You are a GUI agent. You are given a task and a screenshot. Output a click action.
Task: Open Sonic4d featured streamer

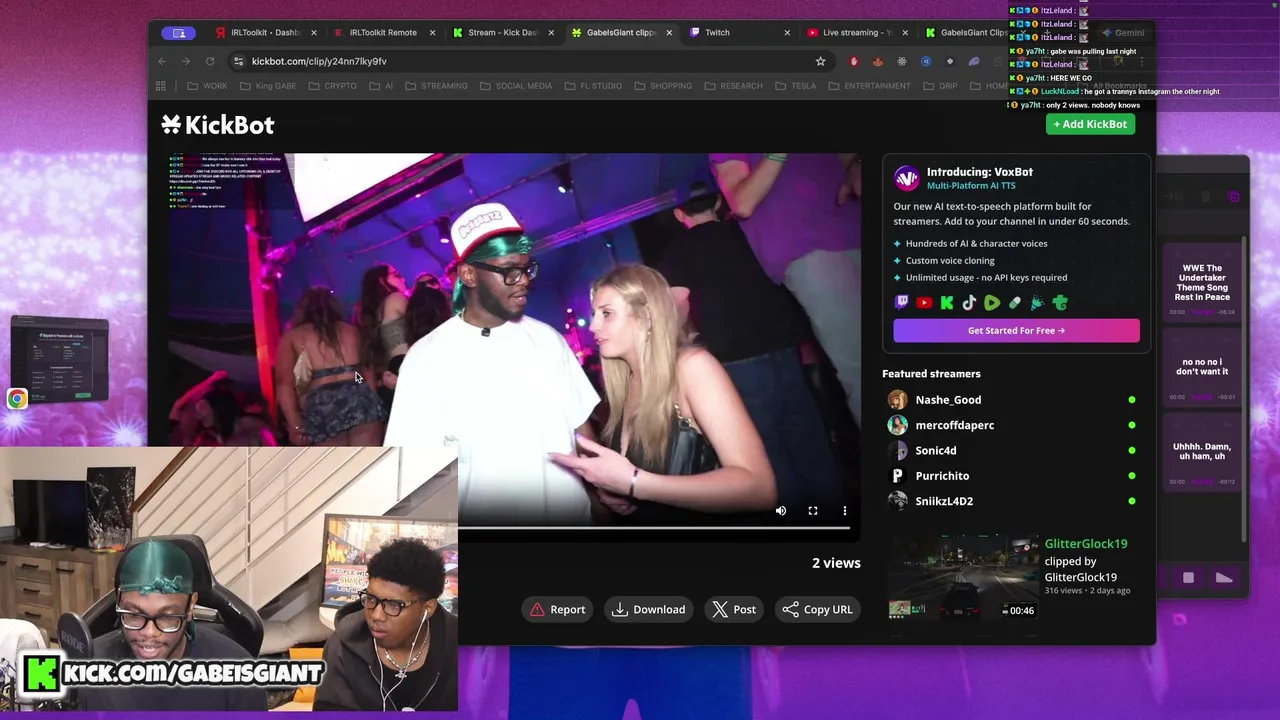coord(935,451)
